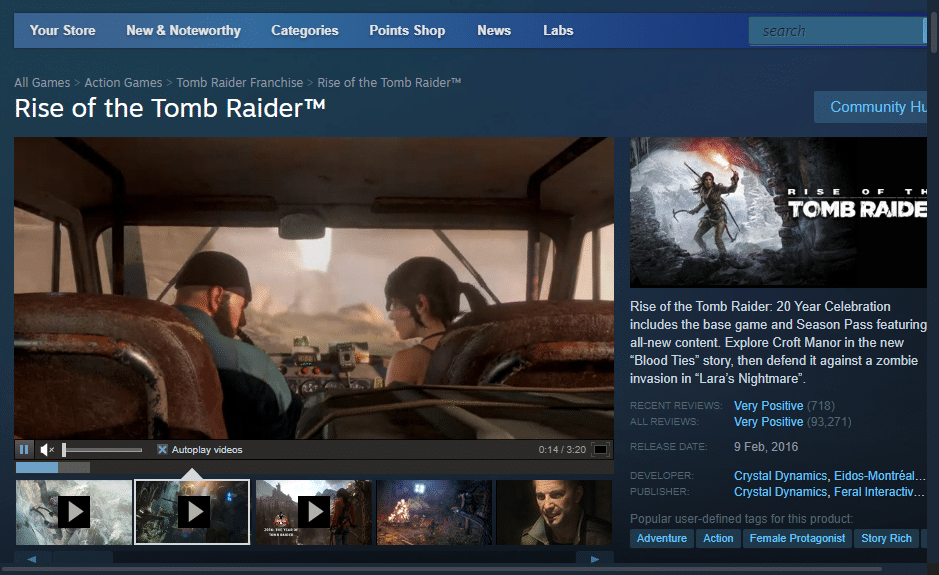This screenshot has height=575, width=939.
Task: Open the Feral Interactive publisher link
Action: [880, 492]
